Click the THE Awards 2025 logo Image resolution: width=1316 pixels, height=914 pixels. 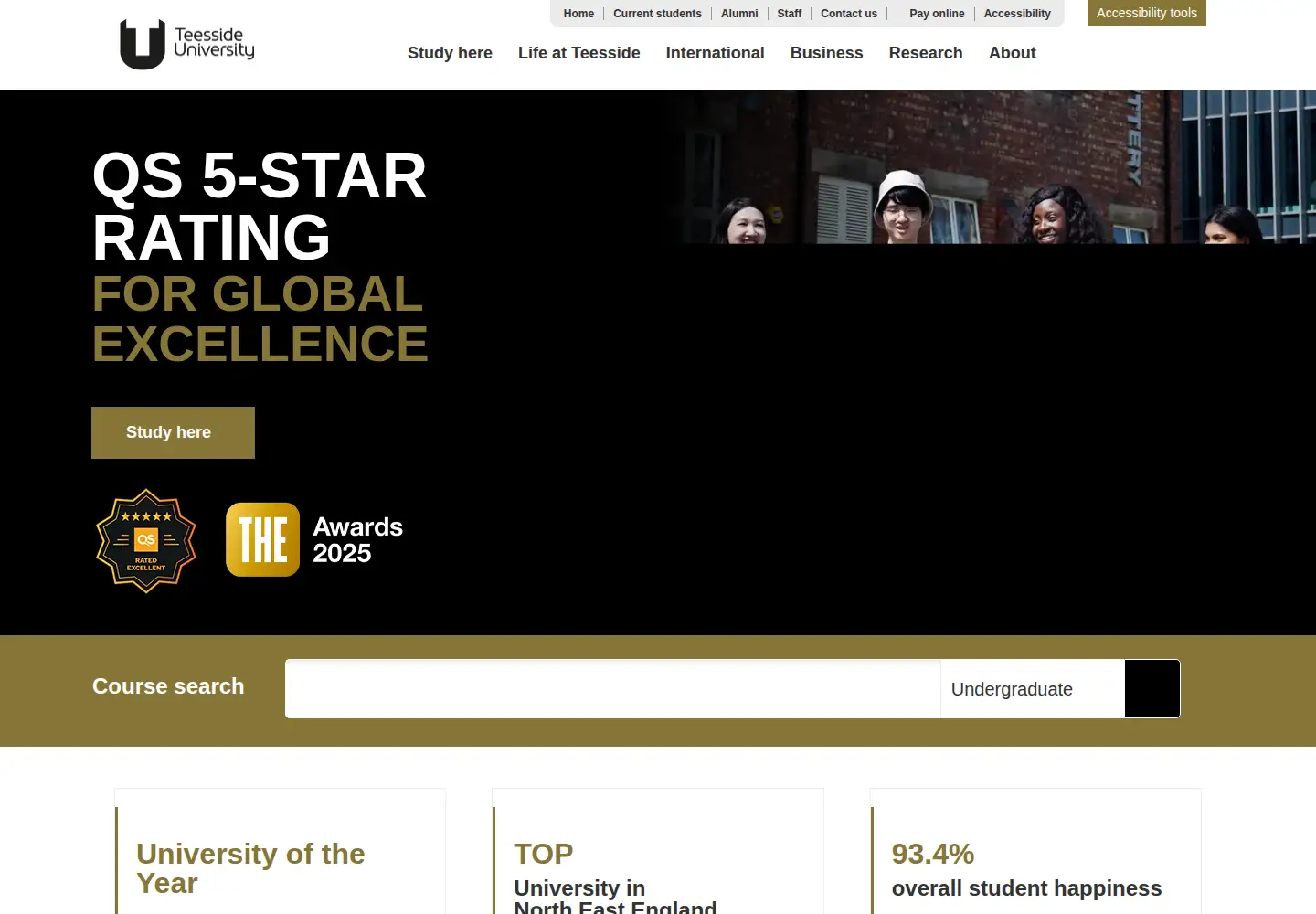[314, 539]
